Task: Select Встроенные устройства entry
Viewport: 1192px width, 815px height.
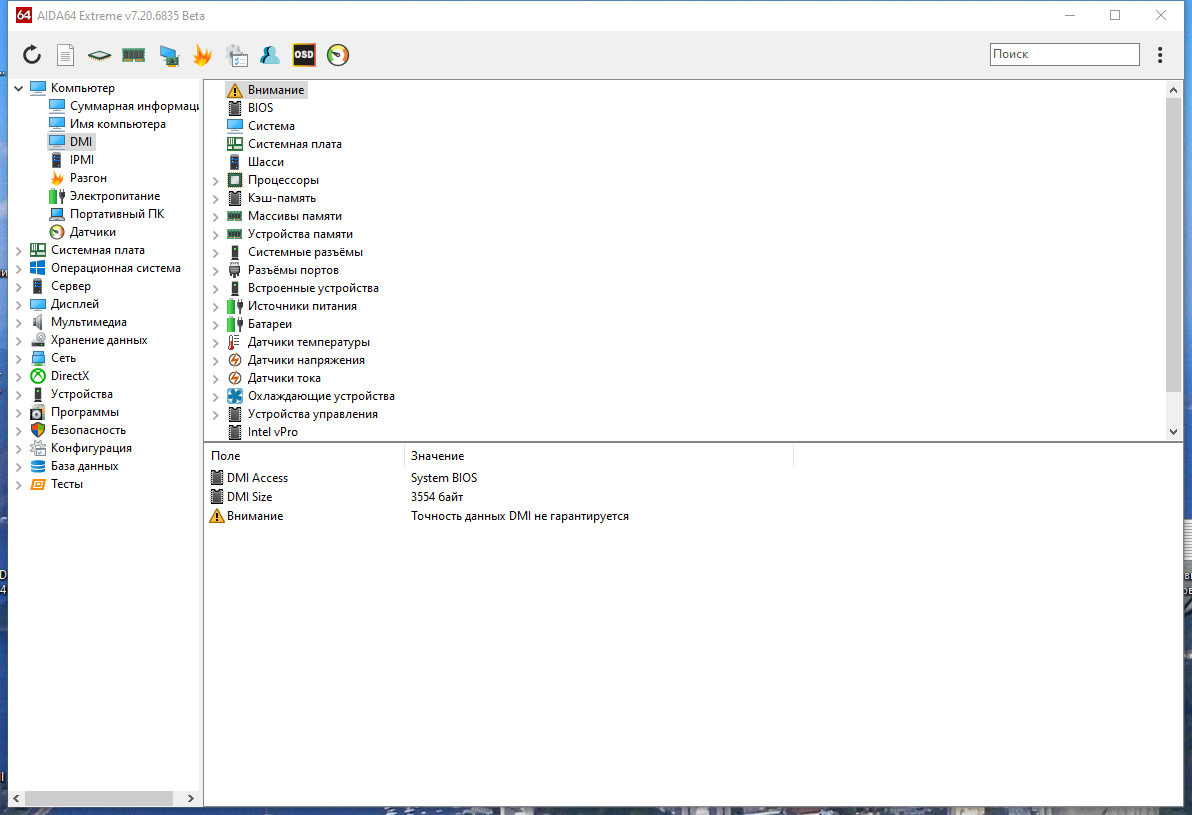Action: tap(303, 288)
